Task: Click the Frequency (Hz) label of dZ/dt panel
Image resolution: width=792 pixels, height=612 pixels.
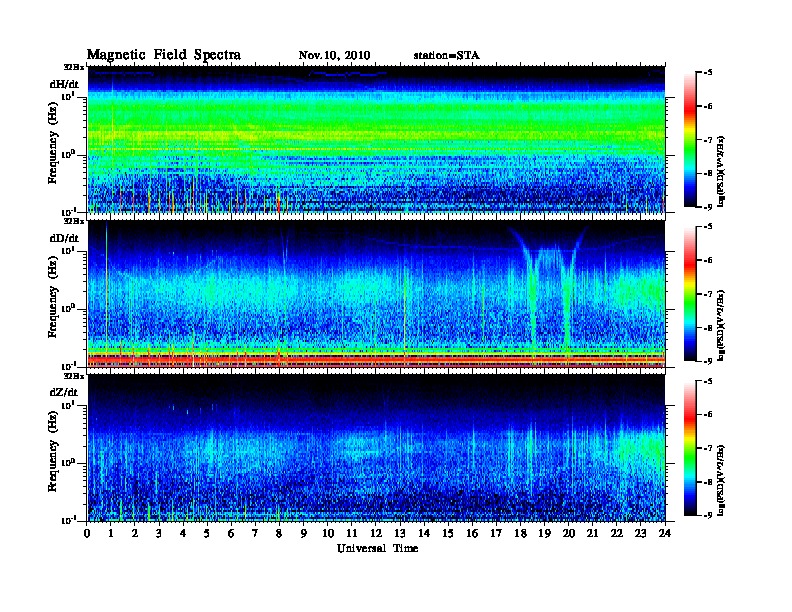Action: click(53, 451)
